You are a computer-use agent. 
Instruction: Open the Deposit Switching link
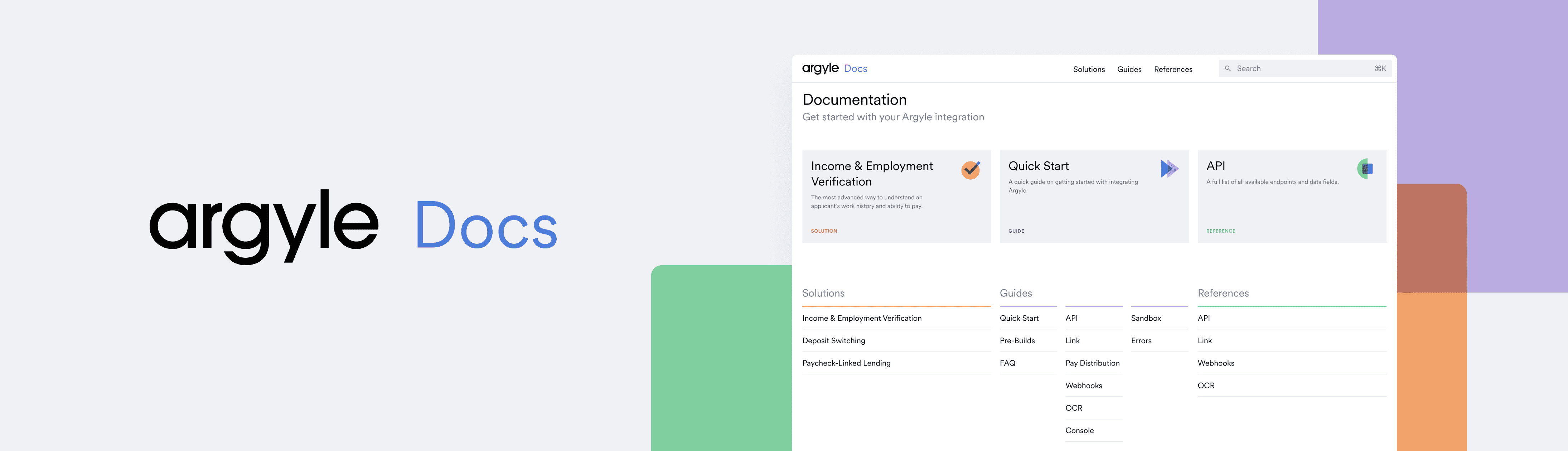(x=833, y=341)
